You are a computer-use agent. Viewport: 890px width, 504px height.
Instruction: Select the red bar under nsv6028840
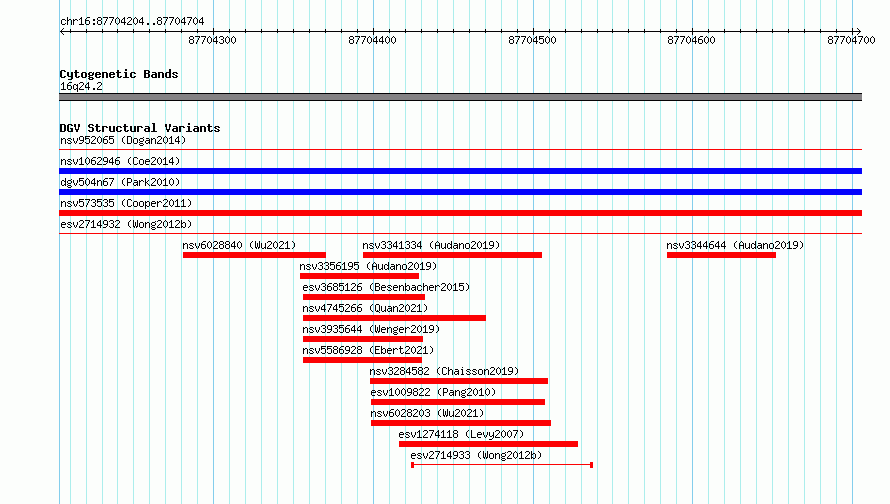[x=254, y=255]
